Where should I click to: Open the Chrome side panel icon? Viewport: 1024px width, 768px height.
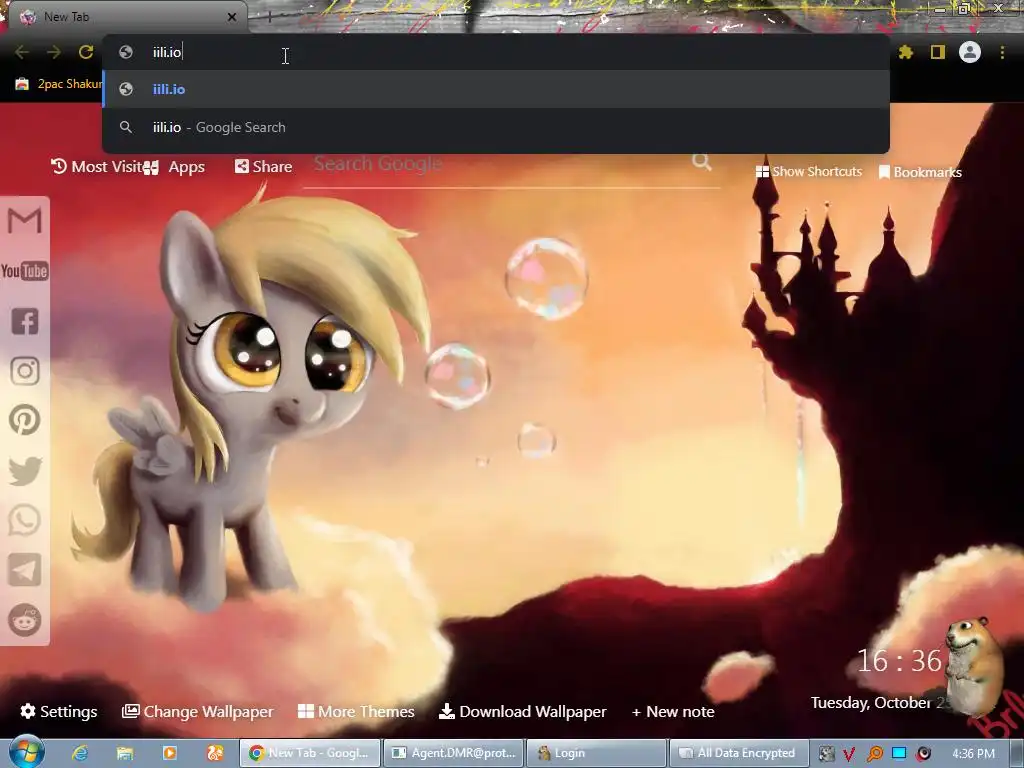(x=938, y=52)
